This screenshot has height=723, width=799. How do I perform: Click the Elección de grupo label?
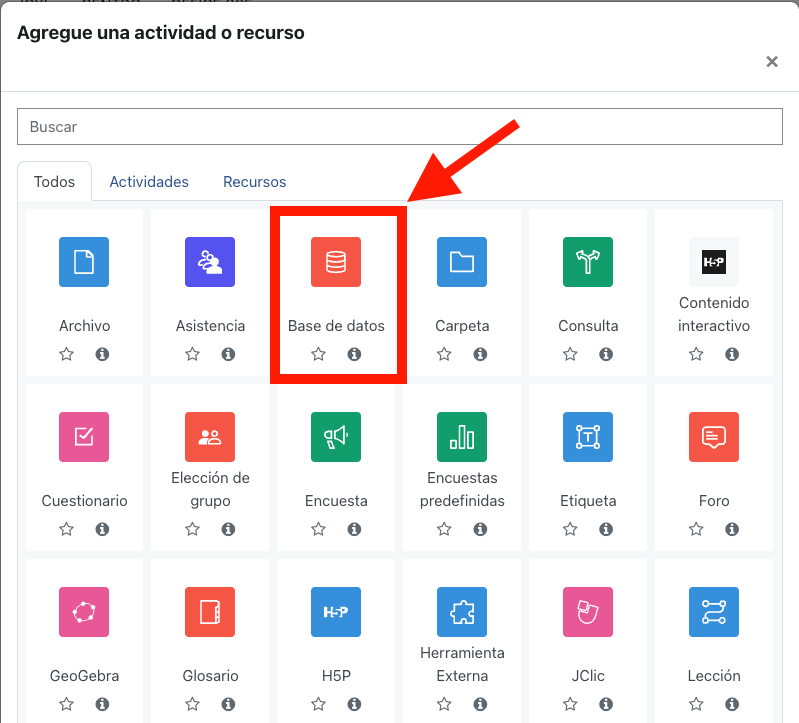click(210, 489)
